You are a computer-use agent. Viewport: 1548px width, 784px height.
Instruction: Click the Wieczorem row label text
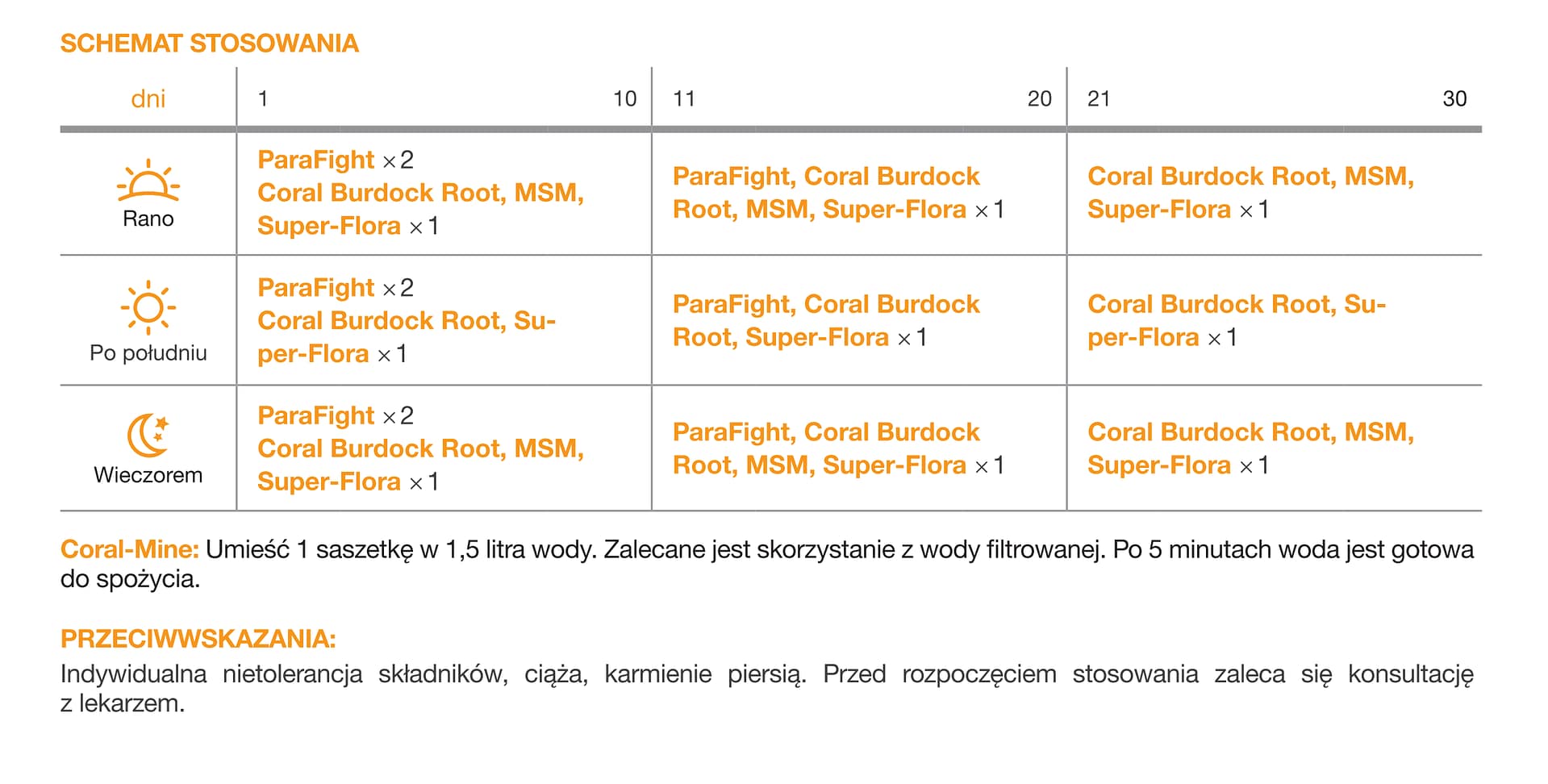tap(148, 475)
